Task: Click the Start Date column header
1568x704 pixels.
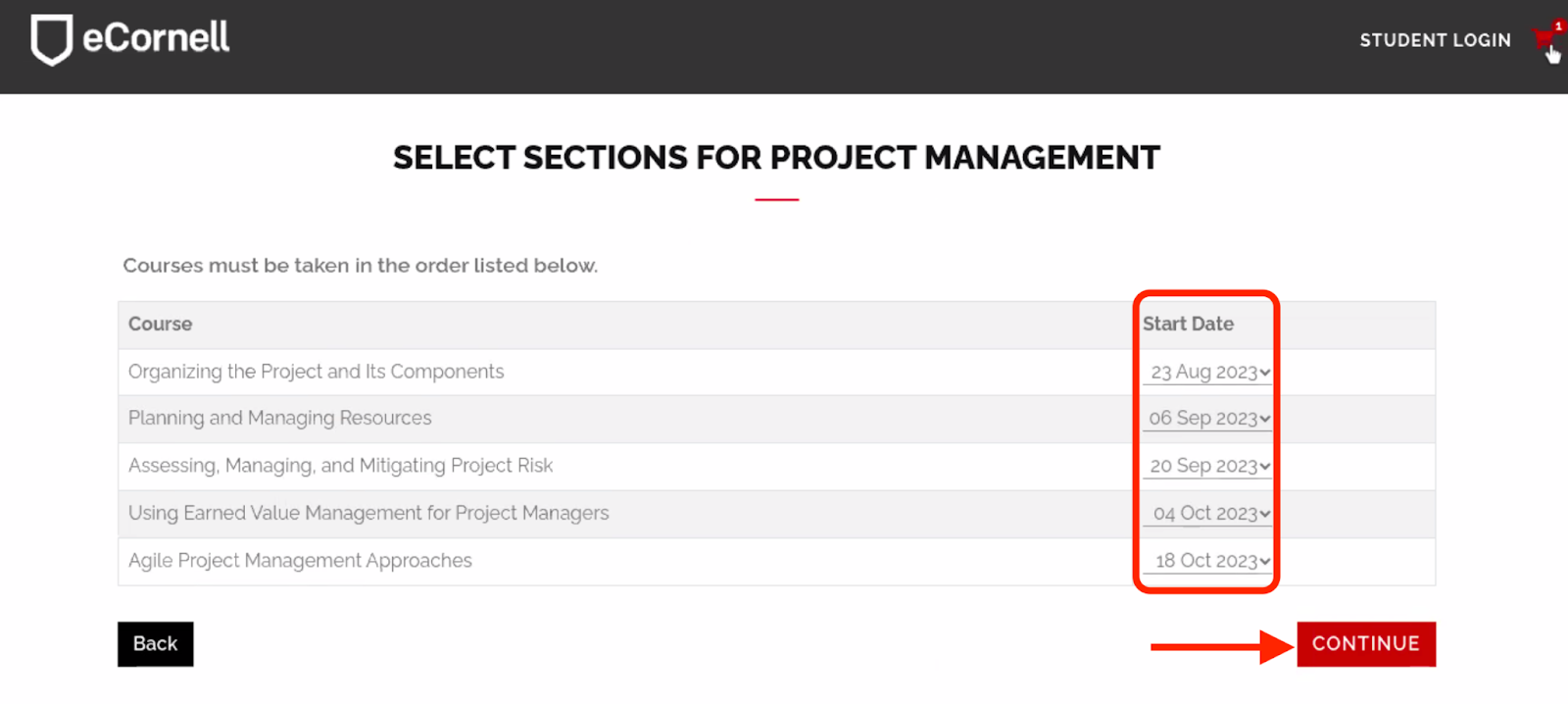Action: click(x=1188, y=325)
